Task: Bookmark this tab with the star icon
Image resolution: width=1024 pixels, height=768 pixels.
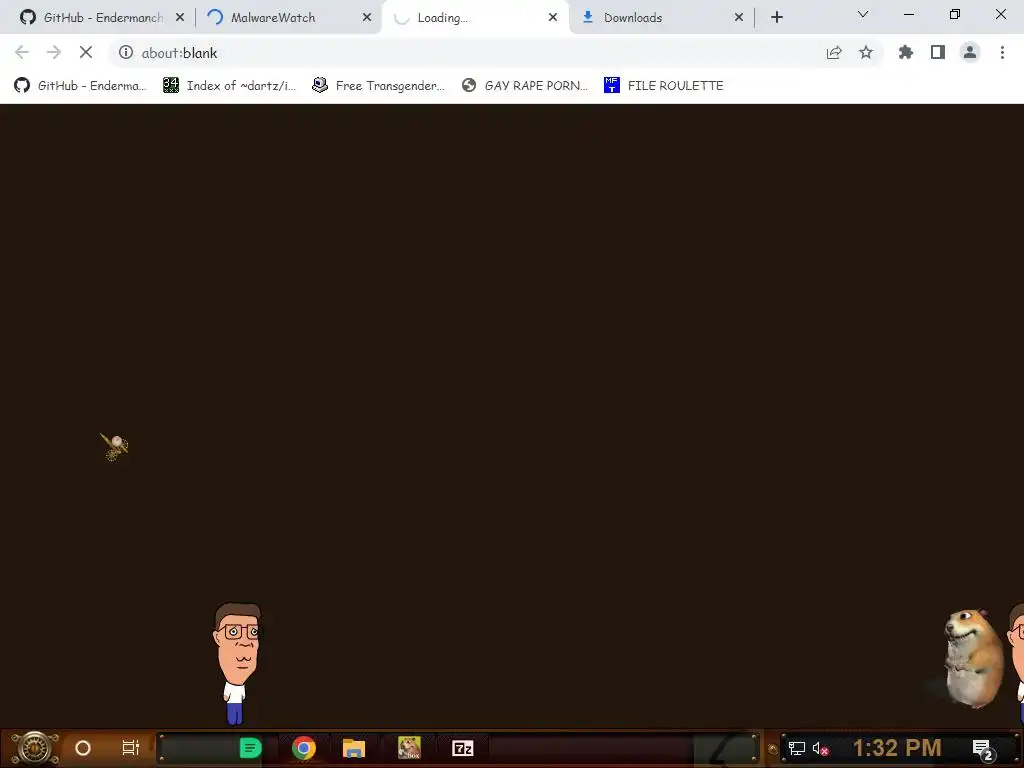Action: pyautogui.click(x=866, y=52)
